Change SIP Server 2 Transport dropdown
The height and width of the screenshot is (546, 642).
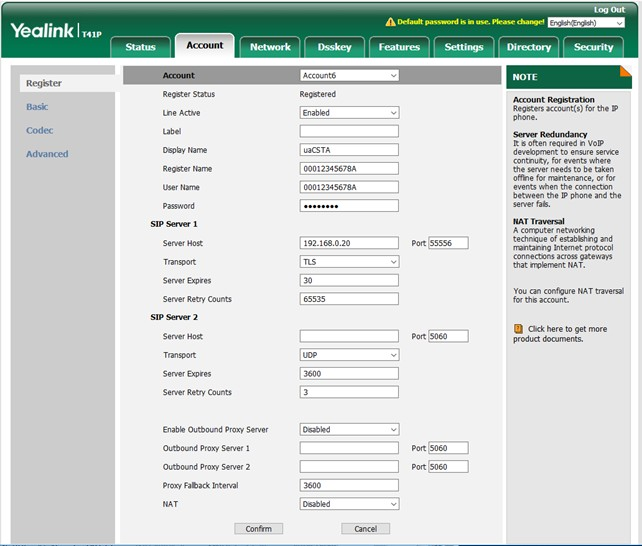pyautogui.click(x=349, y=355)
